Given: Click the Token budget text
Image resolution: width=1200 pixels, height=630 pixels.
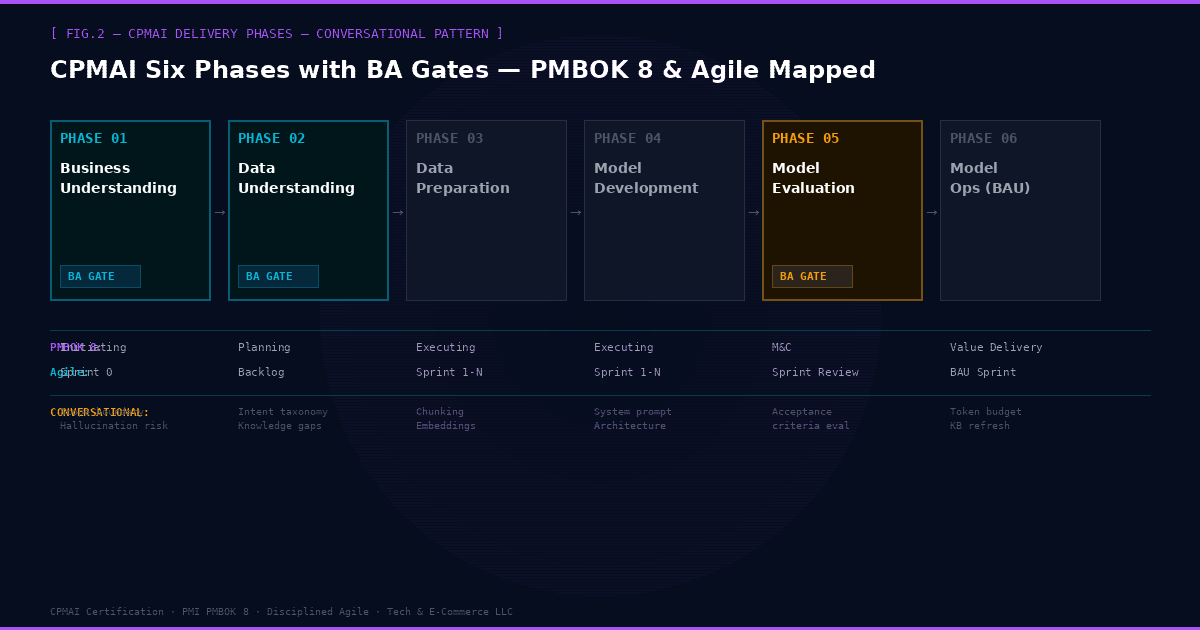Looking at the screenshot, I should point(986,412).
